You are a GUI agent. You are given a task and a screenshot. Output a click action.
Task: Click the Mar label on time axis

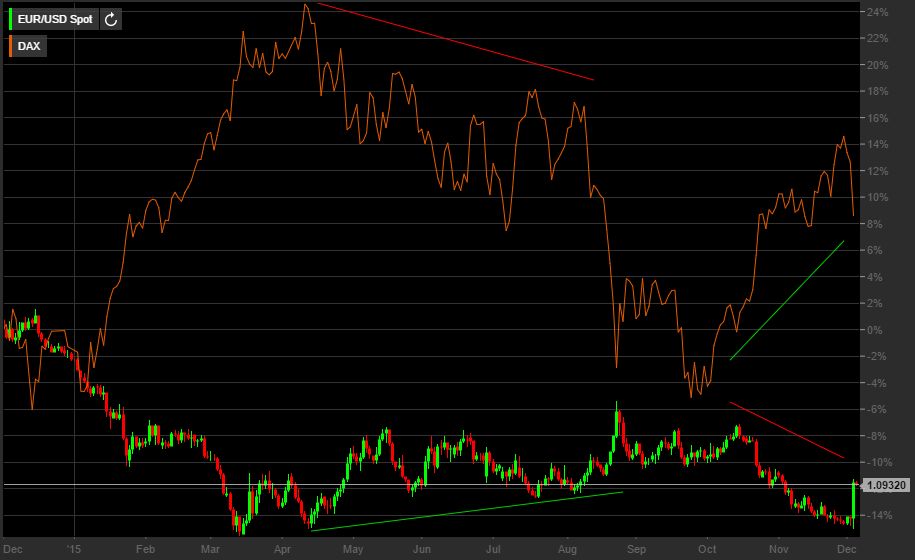(210, 550)
